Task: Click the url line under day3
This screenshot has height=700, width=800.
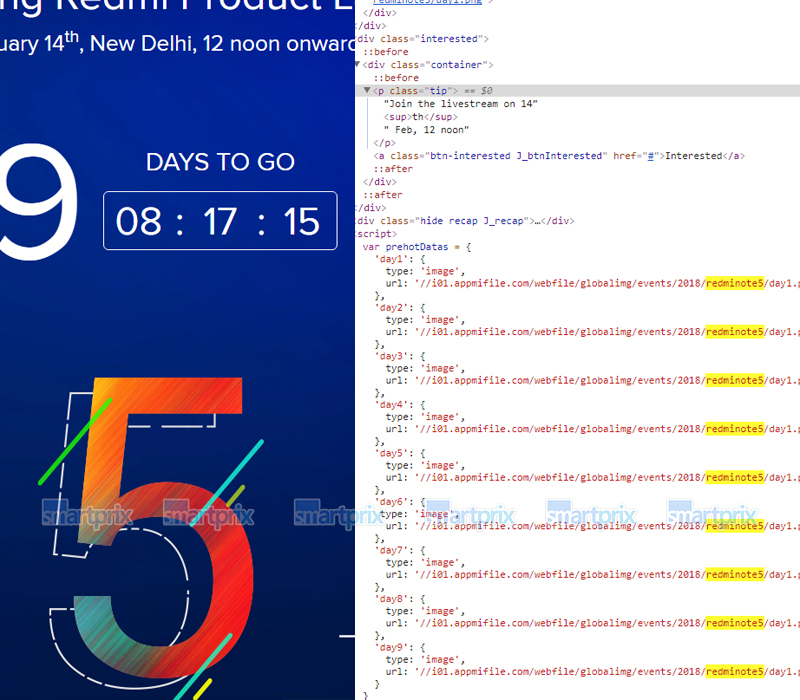Action: click(592, 381)
